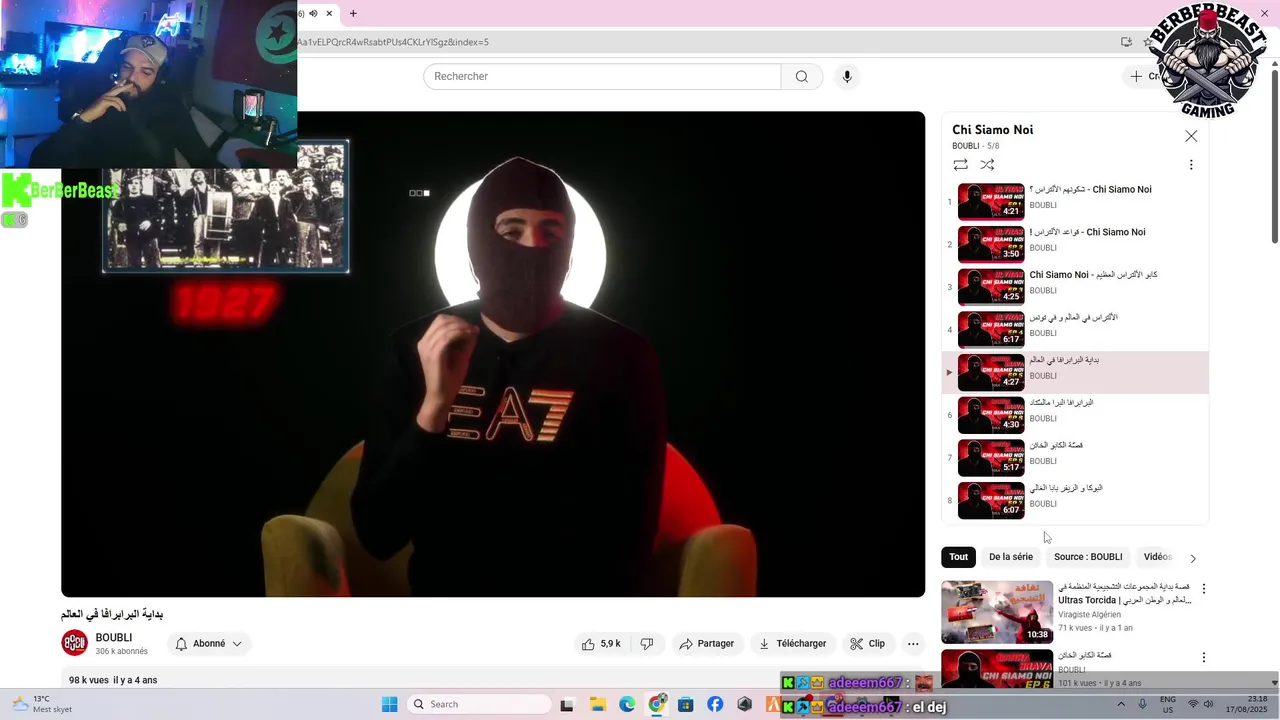Open Chrome from taskbar

657,704
